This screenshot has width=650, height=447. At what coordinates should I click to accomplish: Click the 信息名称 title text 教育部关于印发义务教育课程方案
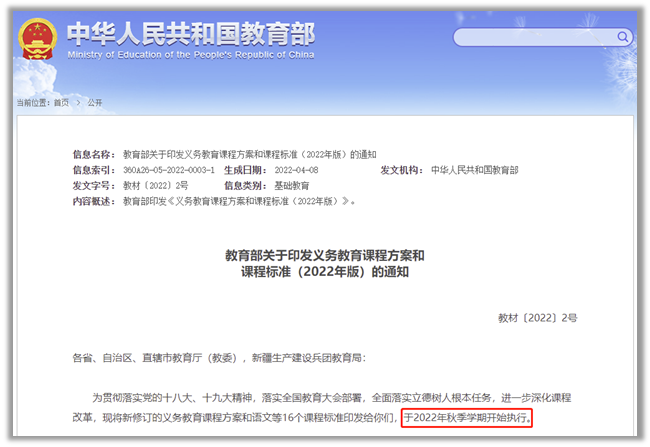tap(250, 155)
